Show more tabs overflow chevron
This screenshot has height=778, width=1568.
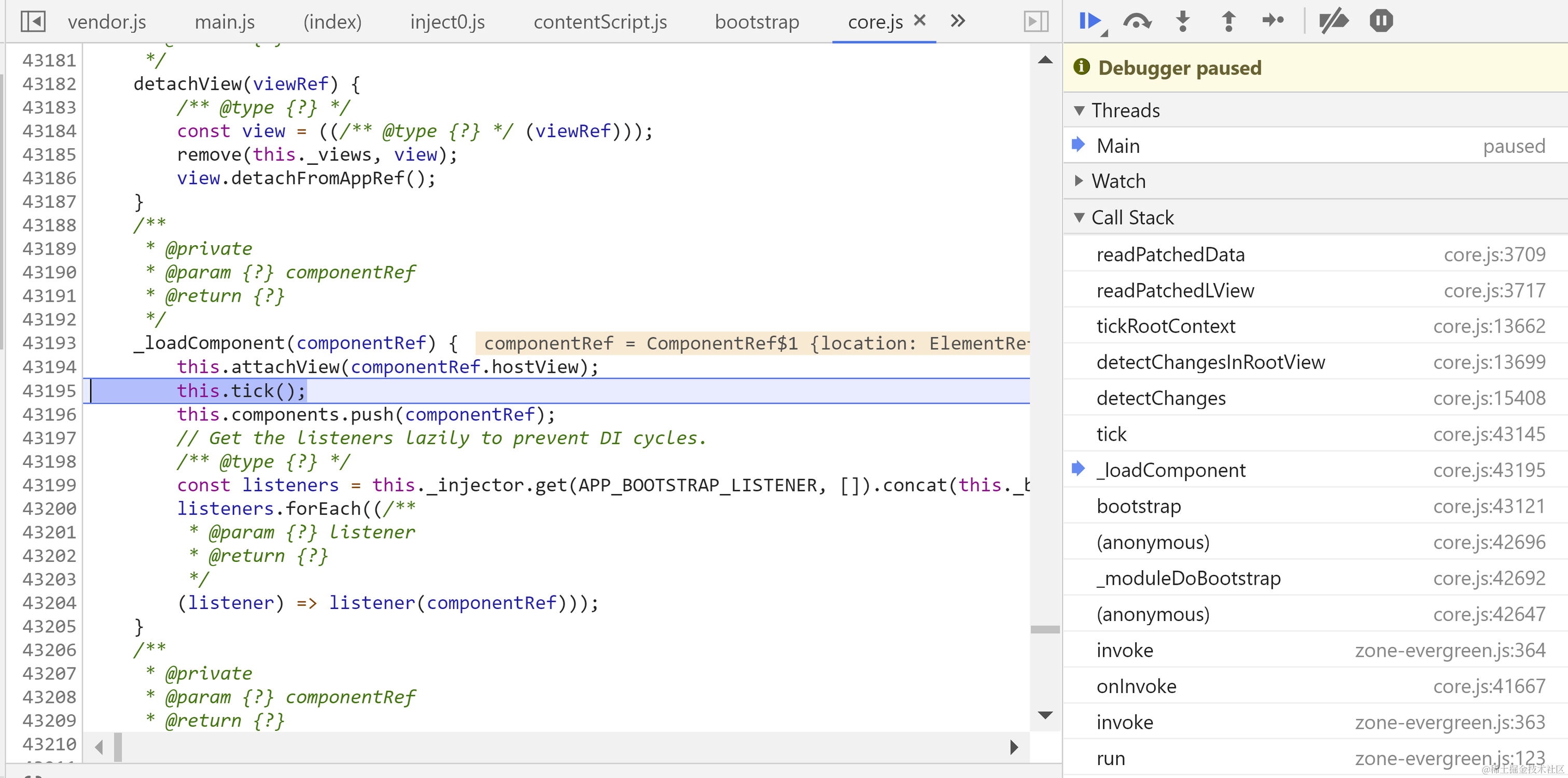tap(958, 21)
